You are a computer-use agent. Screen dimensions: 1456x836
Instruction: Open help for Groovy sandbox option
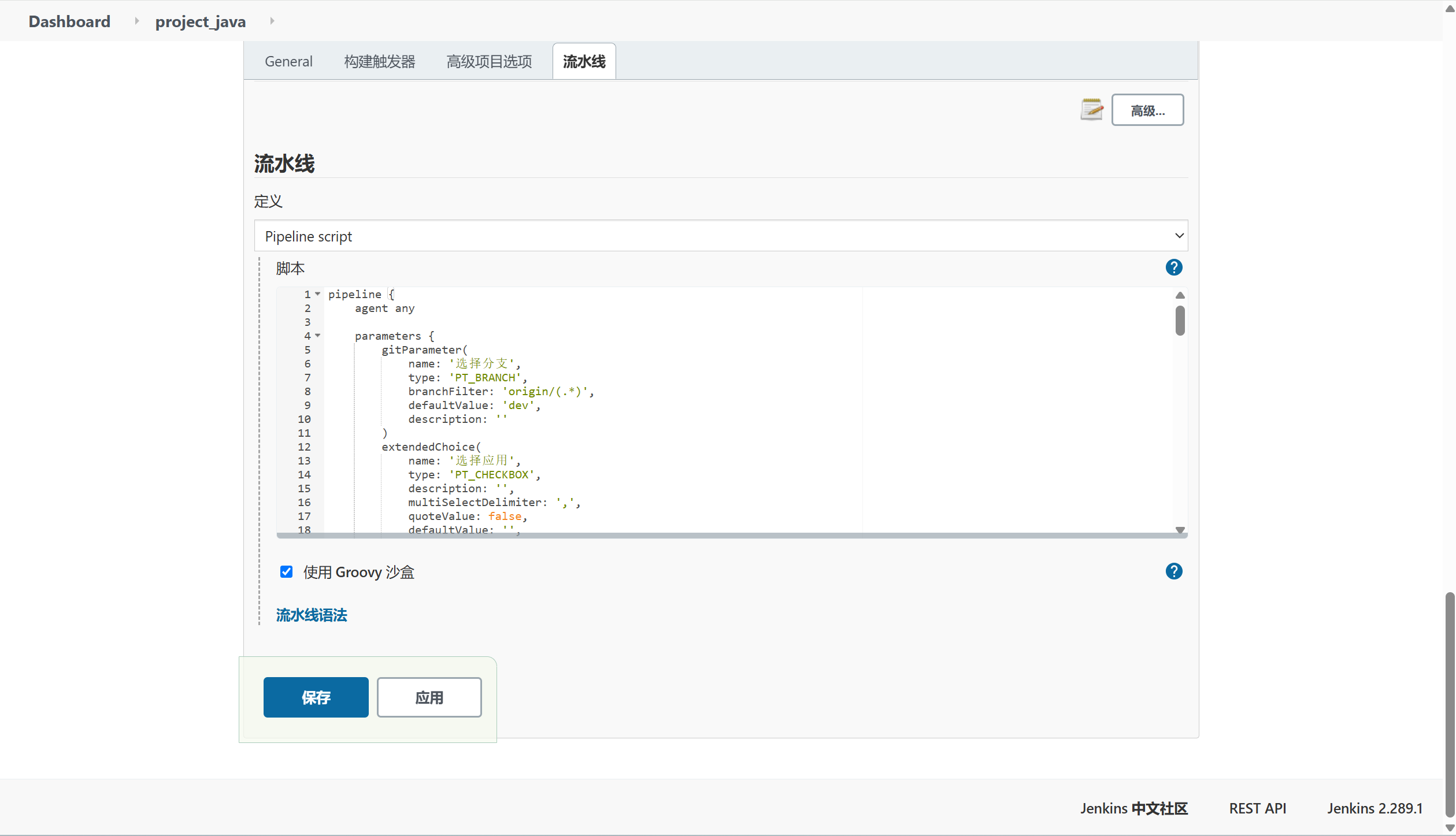1173,571
